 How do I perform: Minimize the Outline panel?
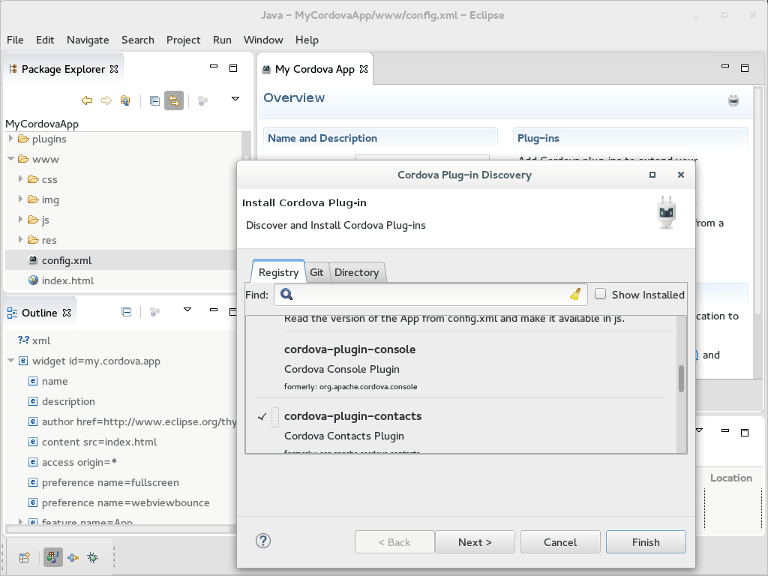pos(214,310)
